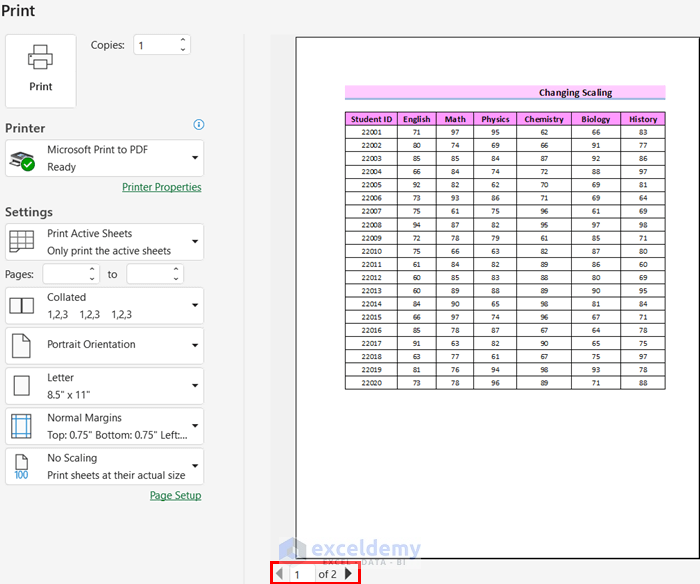Click the 'Math' column header in preview
700x584 pixels.
[x=455, y=119]
